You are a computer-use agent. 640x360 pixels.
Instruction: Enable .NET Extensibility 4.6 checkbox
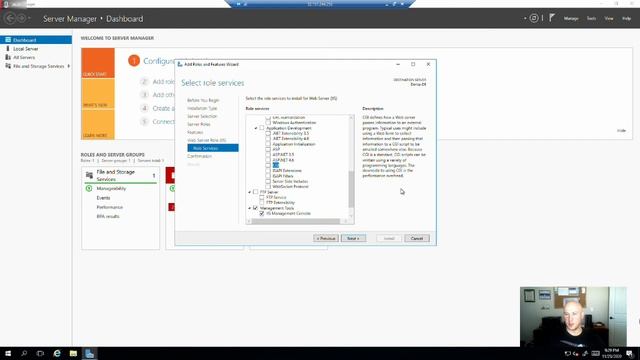coord(268,139)
